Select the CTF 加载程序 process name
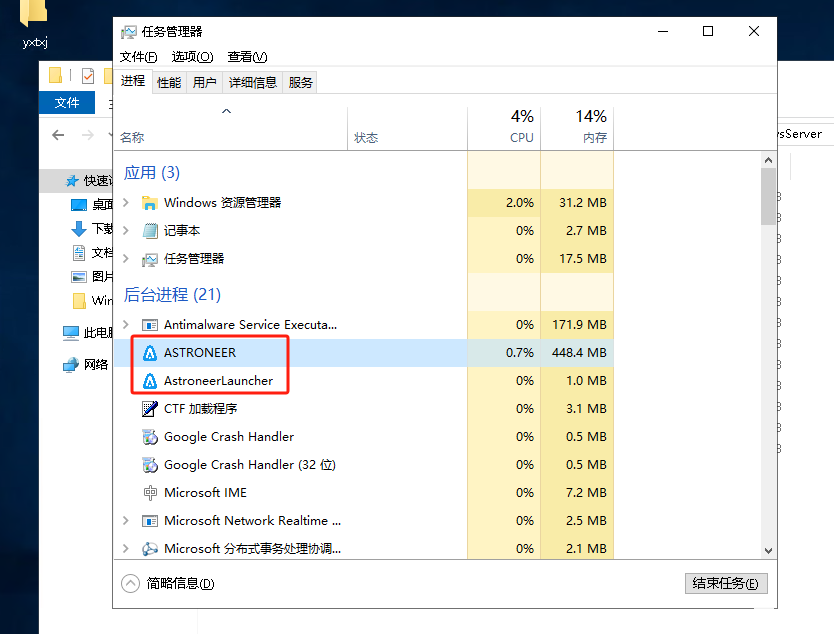Image resolution: width=834 pixels, height=634 pixels. pos(201,408)
